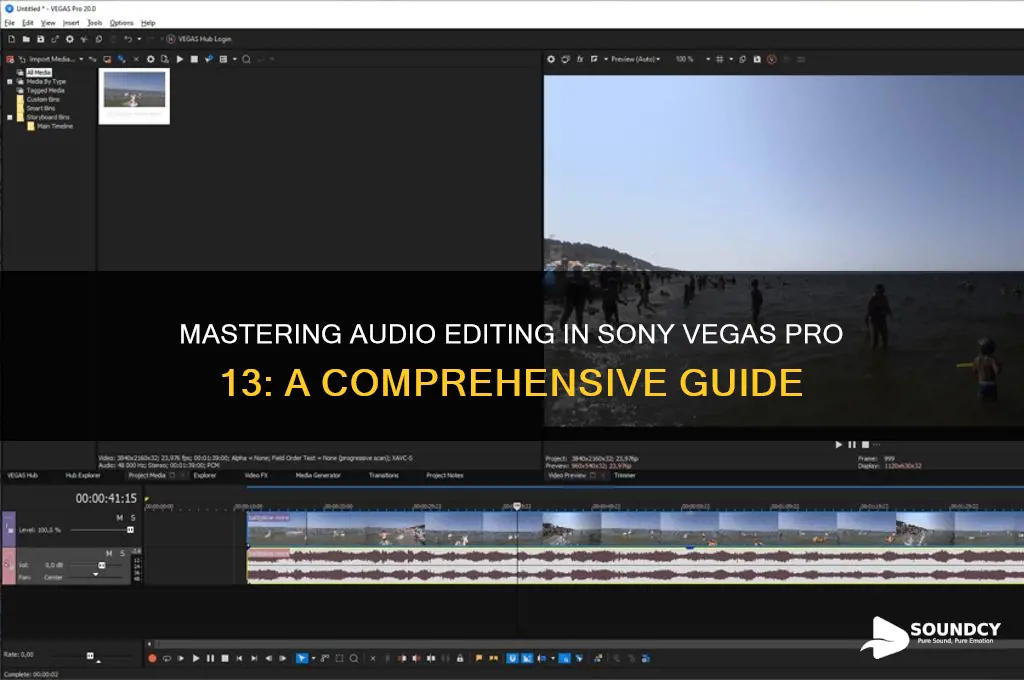Select the beach clip thumbnail in Project Media
The width and height of the screenshot is (1024, 680).
point(134,96)
